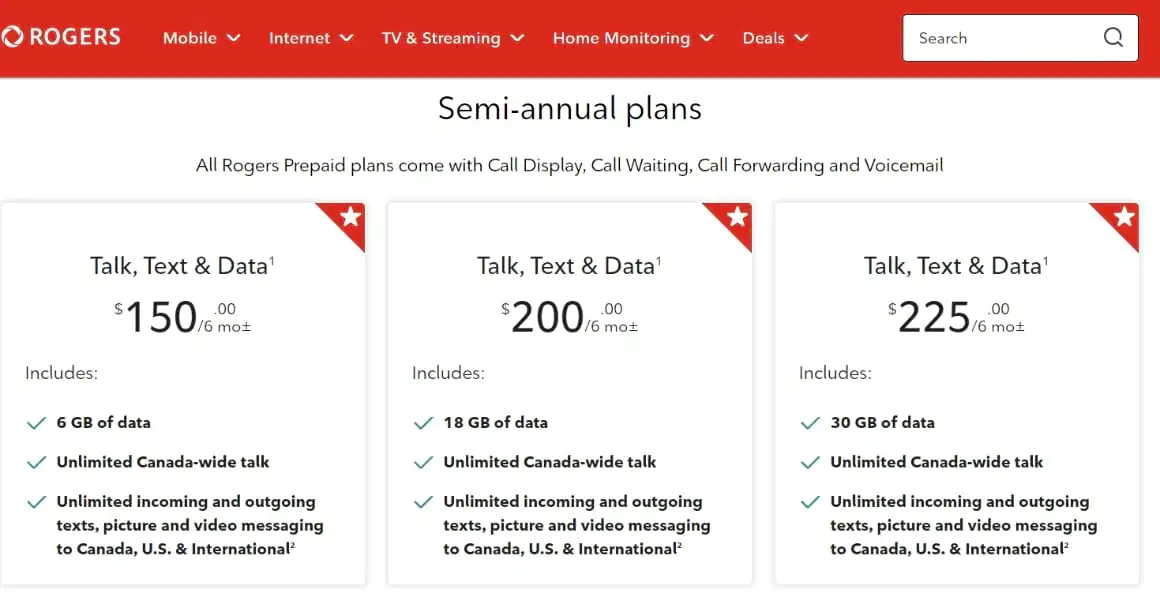This screenshot has width=1160, height=594.
Task: Open the TV & Streaming dropdown
Action: 452,38
